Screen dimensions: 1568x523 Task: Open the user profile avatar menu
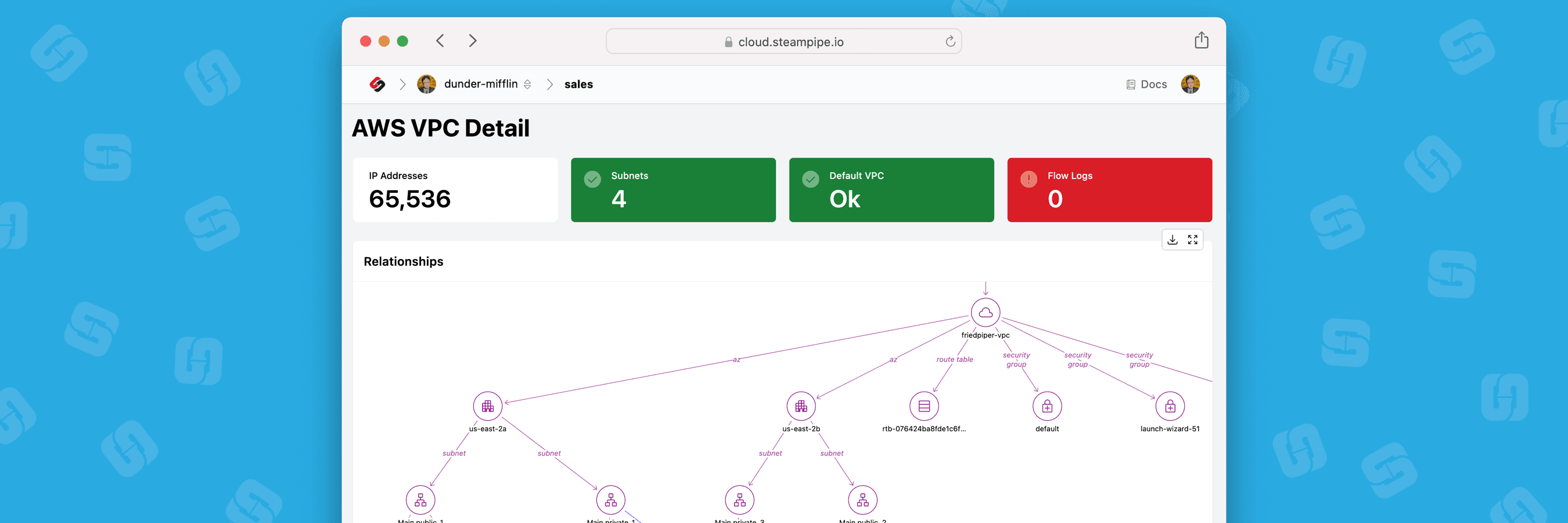[x=1190, y=84]
